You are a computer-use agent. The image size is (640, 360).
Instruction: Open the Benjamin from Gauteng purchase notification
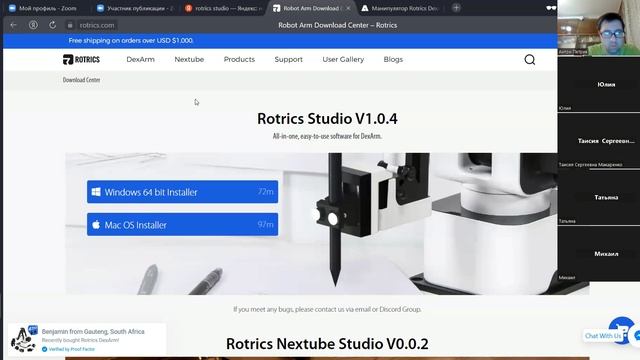[87, 339]
